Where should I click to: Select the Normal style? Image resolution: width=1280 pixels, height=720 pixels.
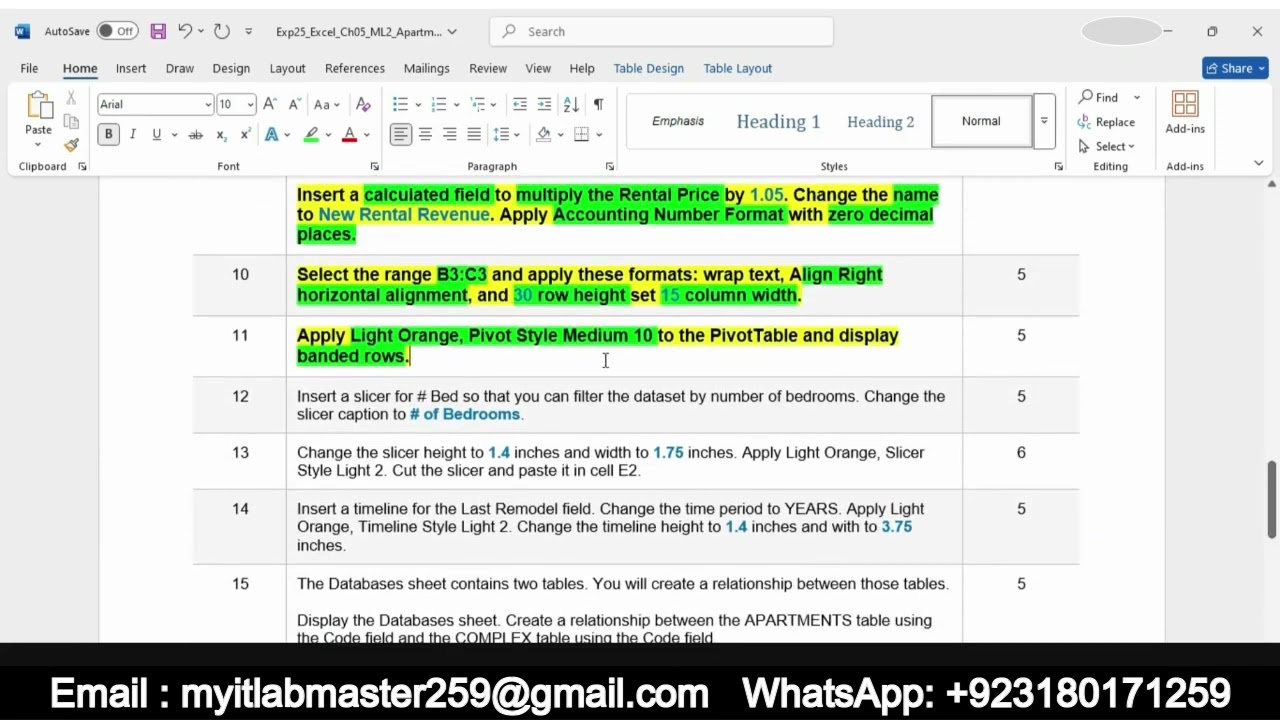(x=981, y=121)
